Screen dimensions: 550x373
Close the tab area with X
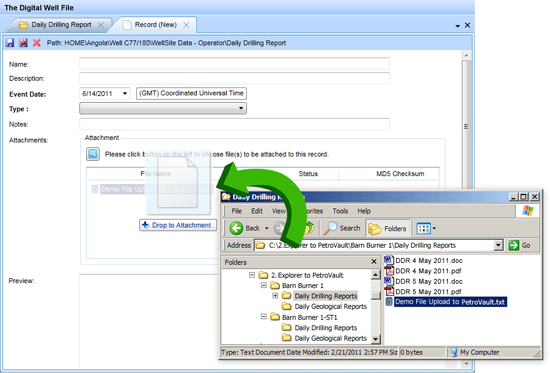pyautogui.click(x=467, y=25)
